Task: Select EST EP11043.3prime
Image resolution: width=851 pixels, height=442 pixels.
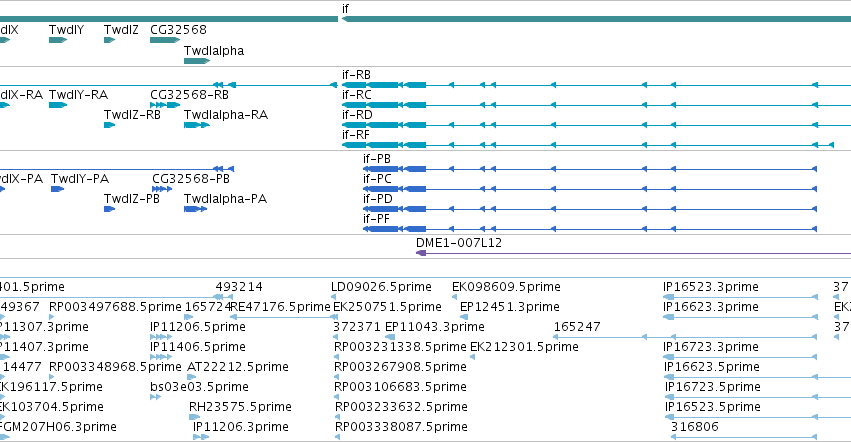Action: [x=434, y=327]
